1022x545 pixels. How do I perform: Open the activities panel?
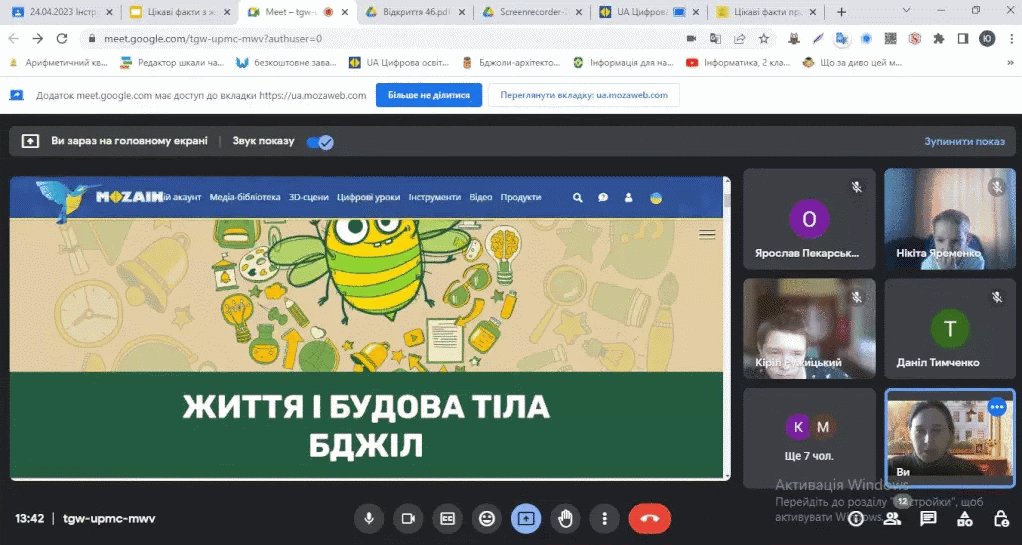pyautogui.click(x=965, y=519)
